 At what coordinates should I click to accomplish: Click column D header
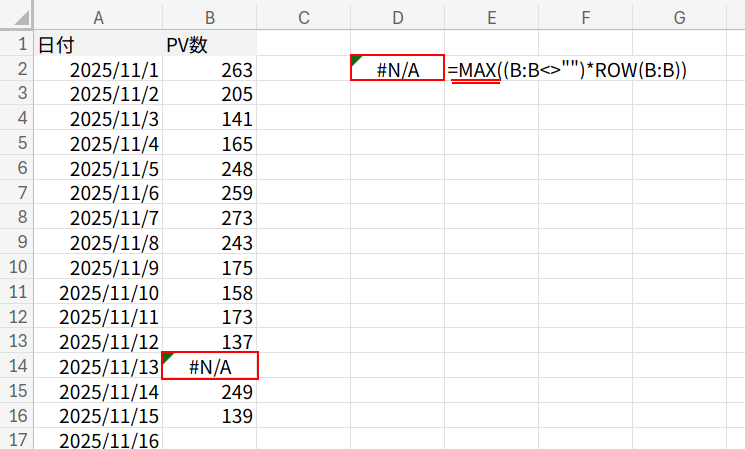tap(398, 16)
